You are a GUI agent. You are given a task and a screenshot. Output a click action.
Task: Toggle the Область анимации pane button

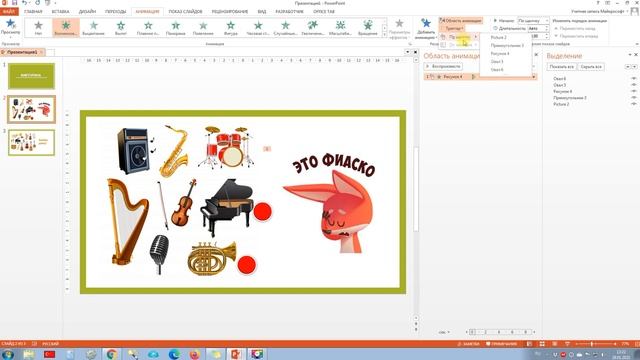[x=461, y=20]
